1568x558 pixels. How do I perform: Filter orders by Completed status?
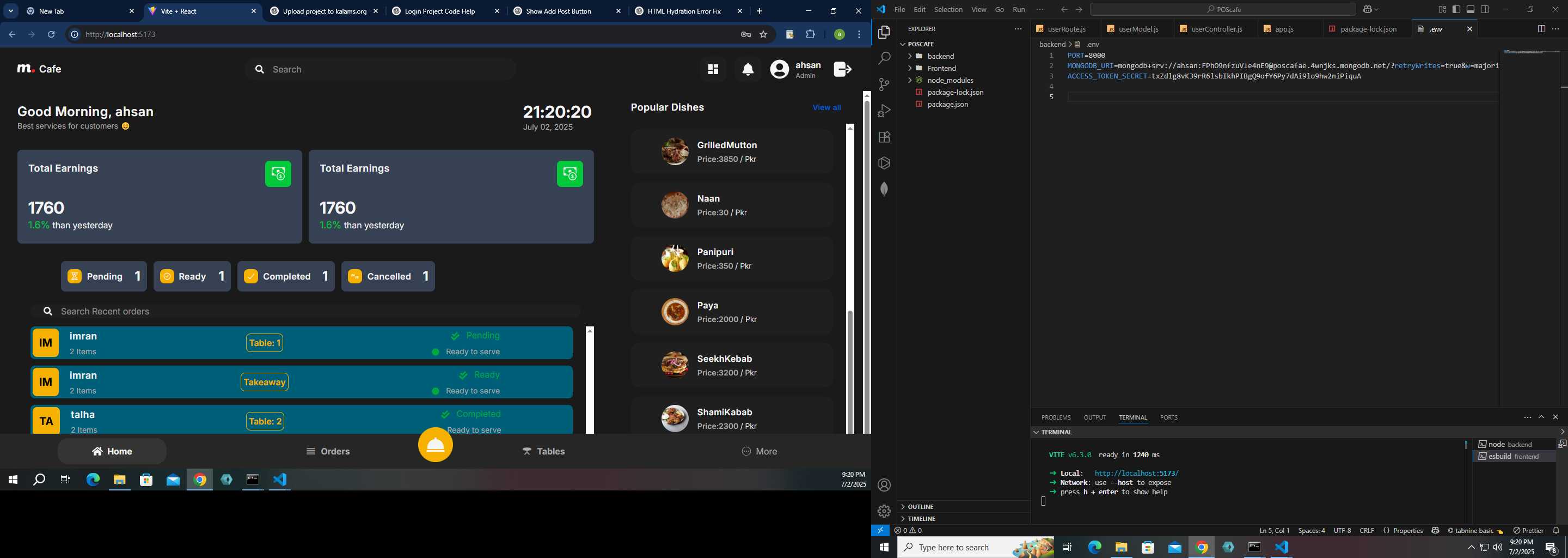pyautogui.click(x=286, y=276)
